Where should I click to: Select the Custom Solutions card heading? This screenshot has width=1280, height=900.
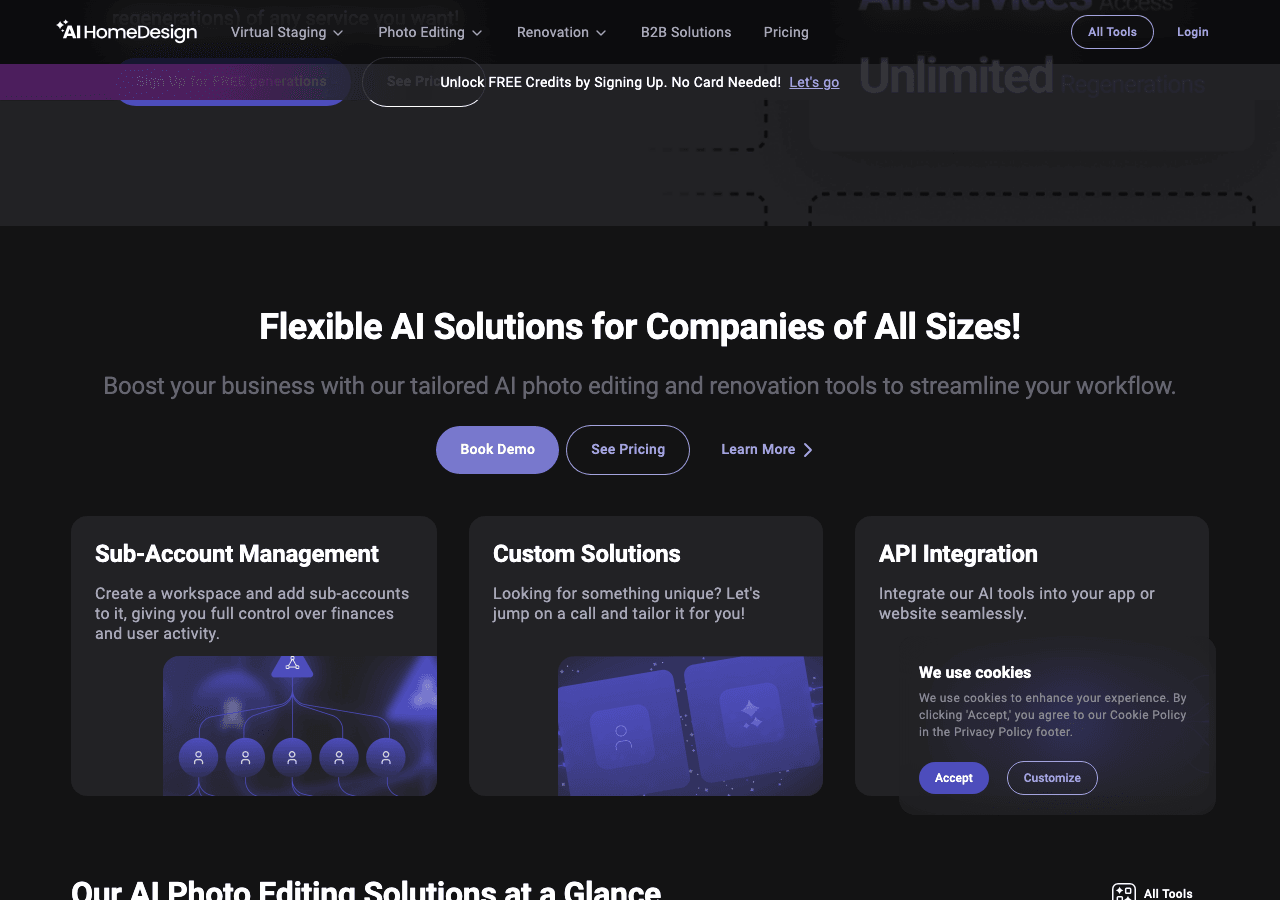coord(586,554)
